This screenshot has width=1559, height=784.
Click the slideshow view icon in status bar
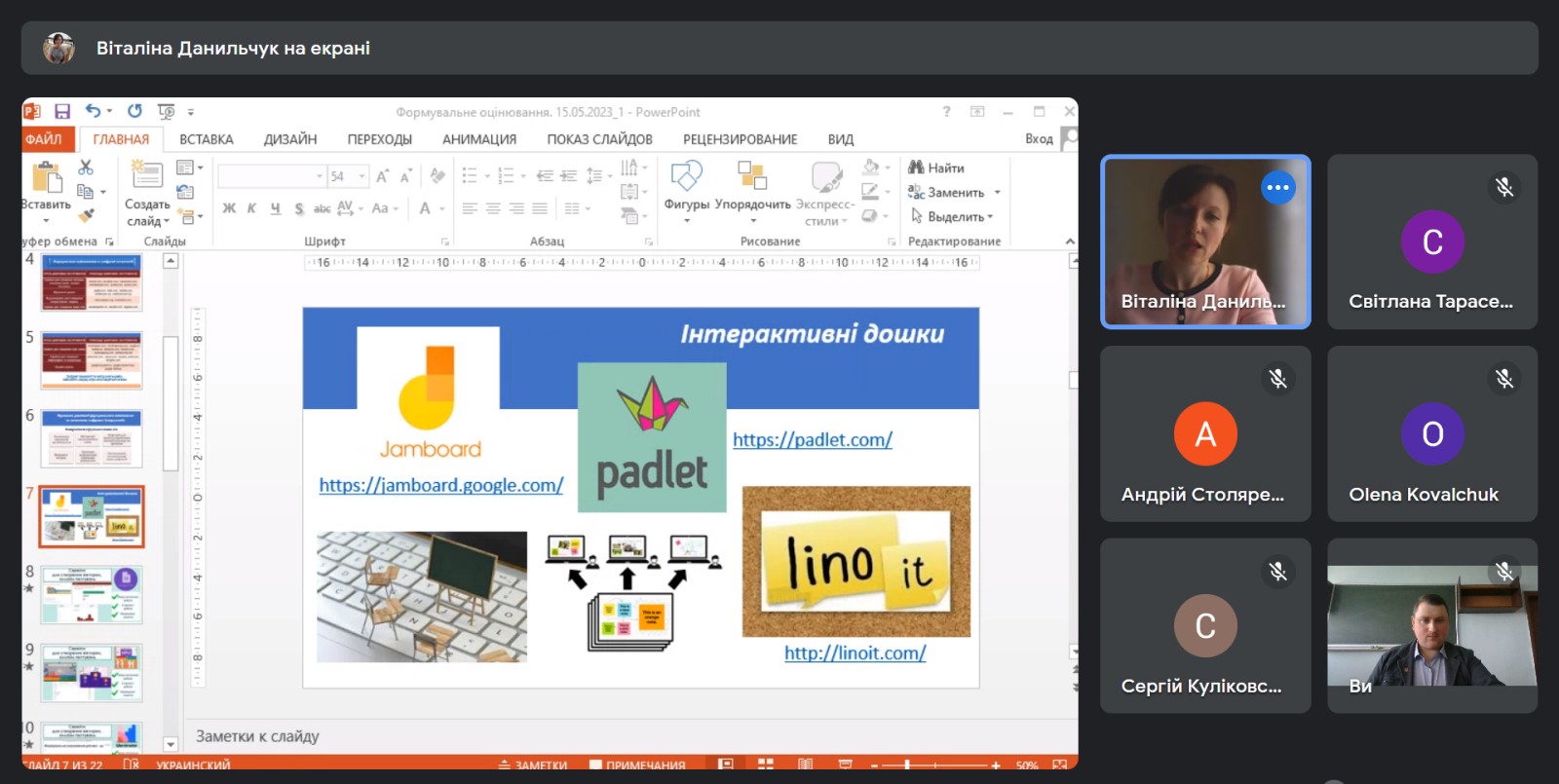pos(845,765)
